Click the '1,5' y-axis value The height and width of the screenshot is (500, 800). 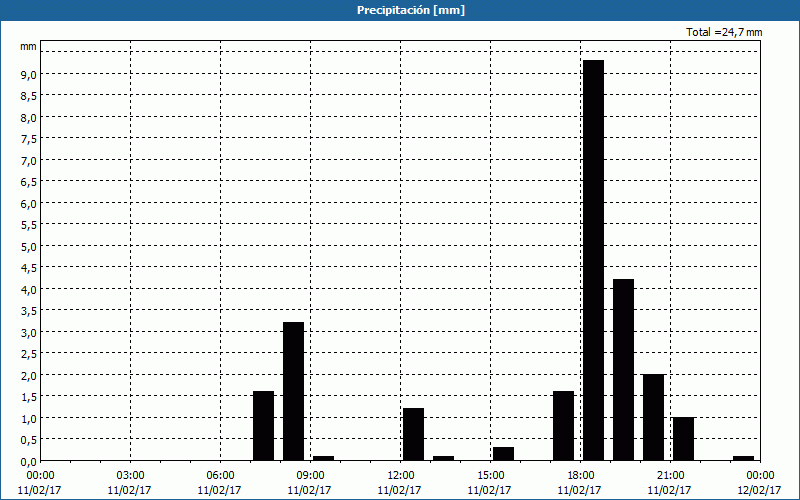(28, 397)
